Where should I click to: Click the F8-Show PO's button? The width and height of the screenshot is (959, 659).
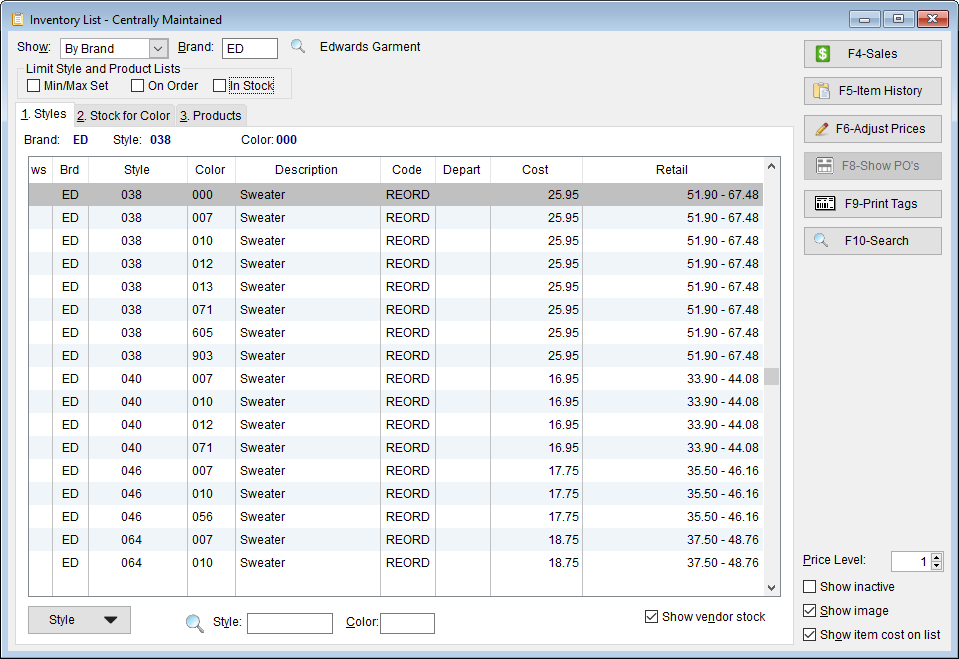(873, 166)
